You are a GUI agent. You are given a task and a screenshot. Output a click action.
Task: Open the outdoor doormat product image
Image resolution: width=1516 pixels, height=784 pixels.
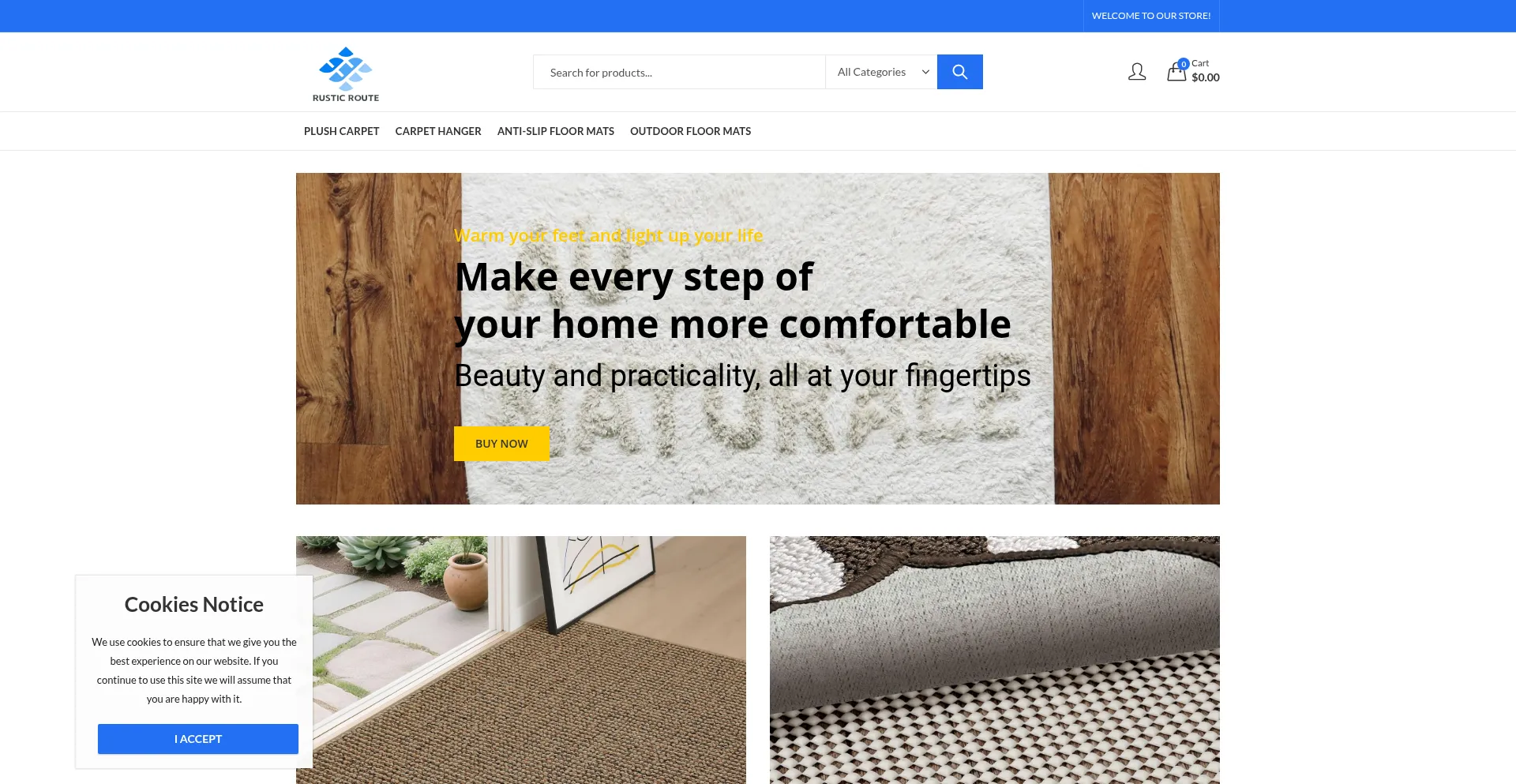pos(521,660)
